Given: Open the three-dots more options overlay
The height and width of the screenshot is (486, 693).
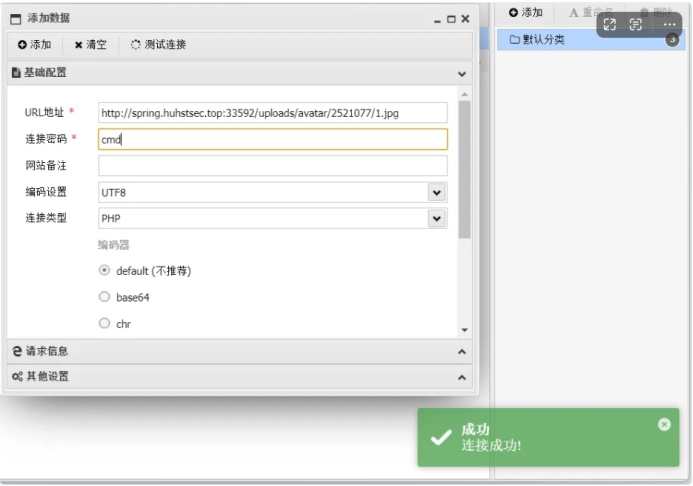Looking at the screenshot, I should click(669, 24).
